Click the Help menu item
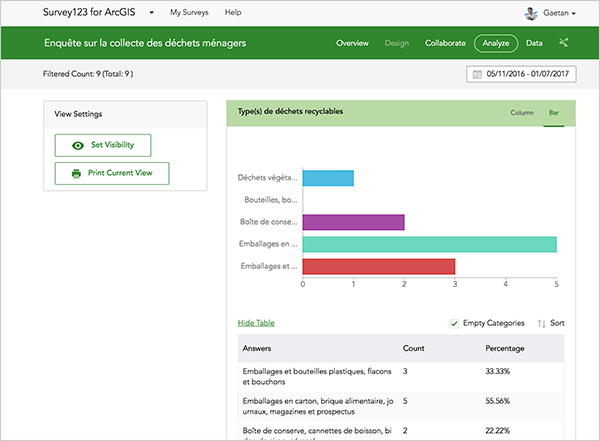The height and width of the screenshot is (441, 600). (233, 13)
